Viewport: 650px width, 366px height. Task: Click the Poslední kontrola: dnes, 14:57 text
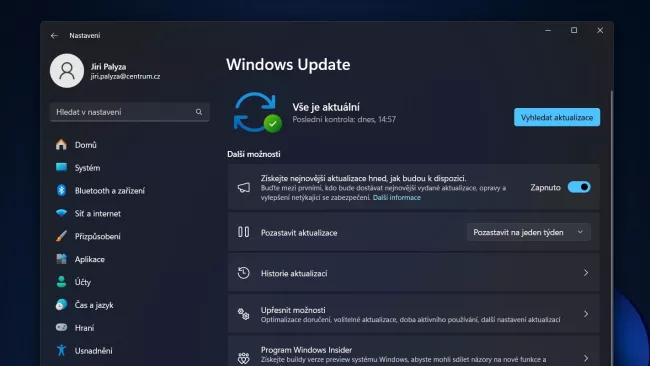(x=344, y=119)
